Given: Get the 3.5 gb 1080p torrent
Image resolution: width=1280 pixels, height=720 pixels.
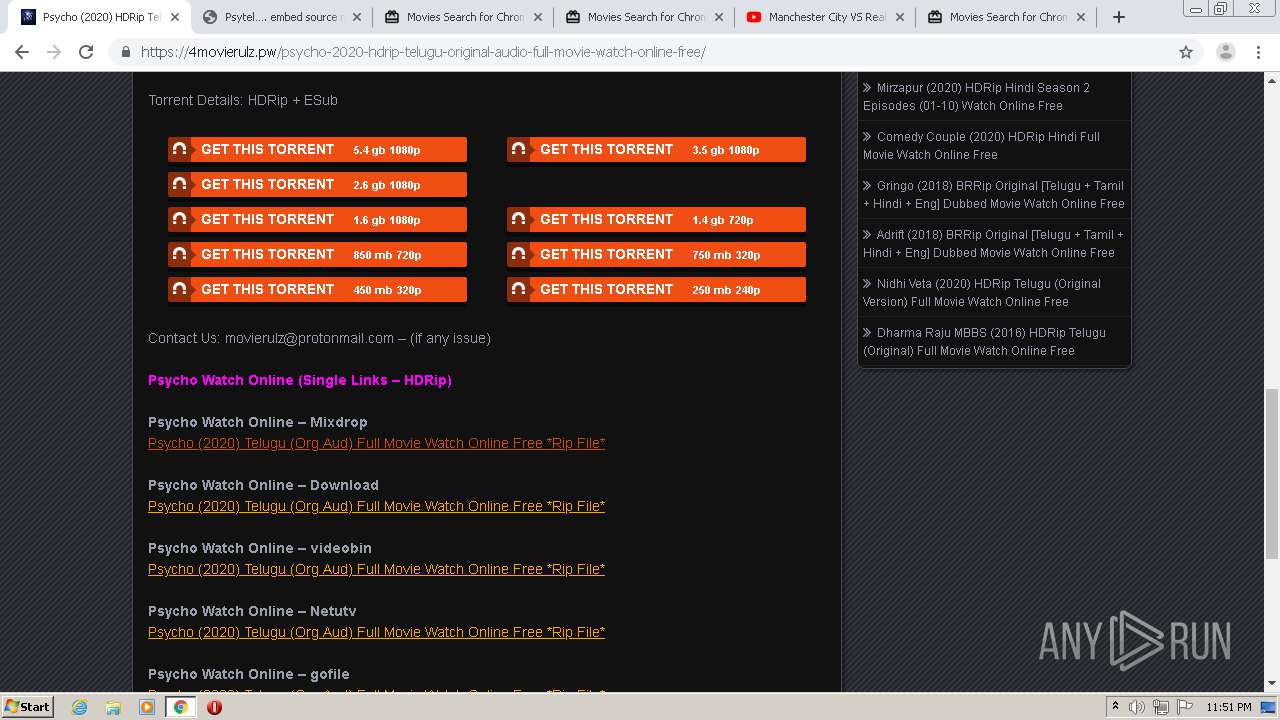Looking at the screenshot, I should pos(656,150).
